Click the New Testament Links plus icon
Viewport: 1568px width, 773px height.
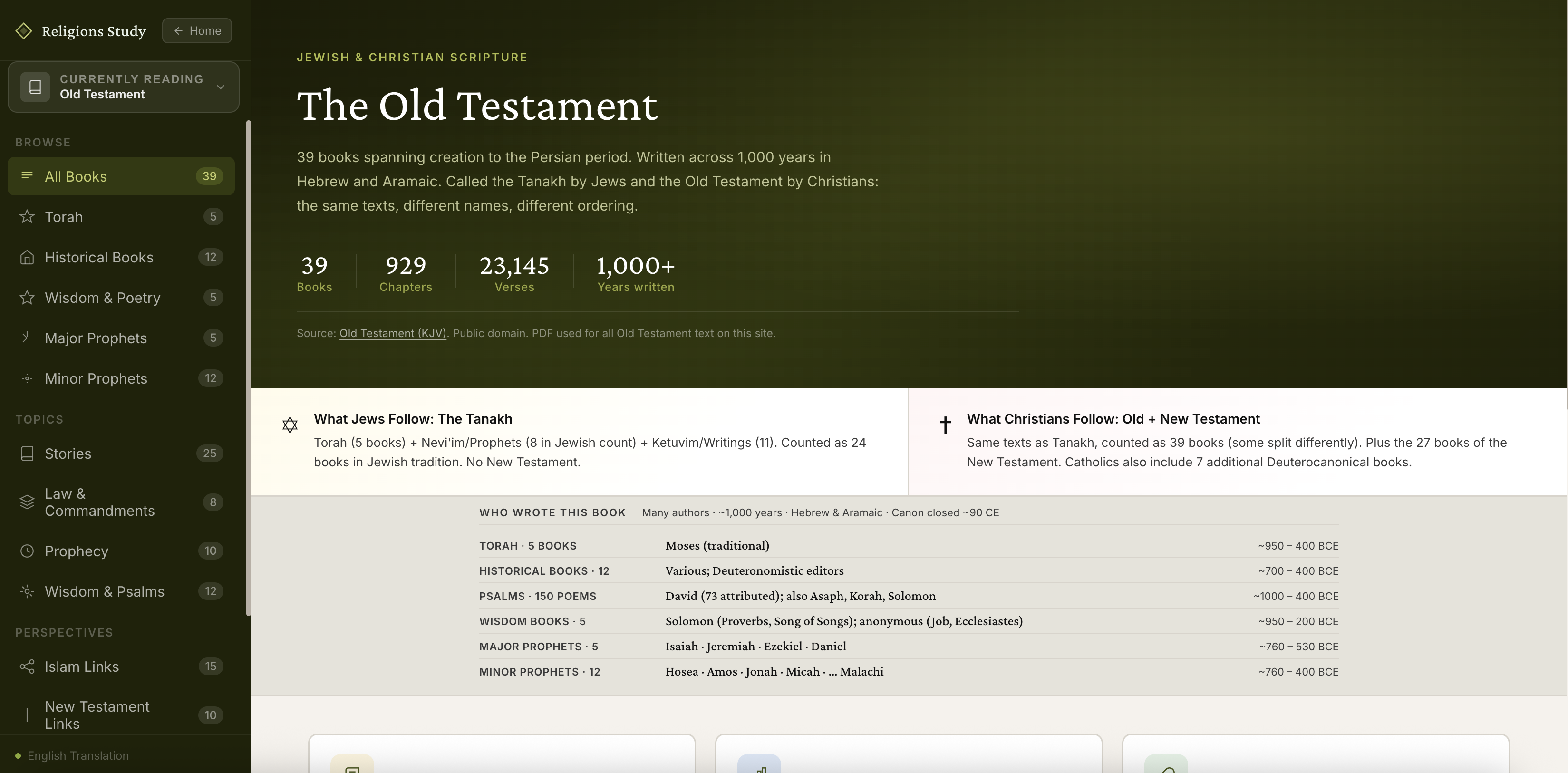point(27,715)
